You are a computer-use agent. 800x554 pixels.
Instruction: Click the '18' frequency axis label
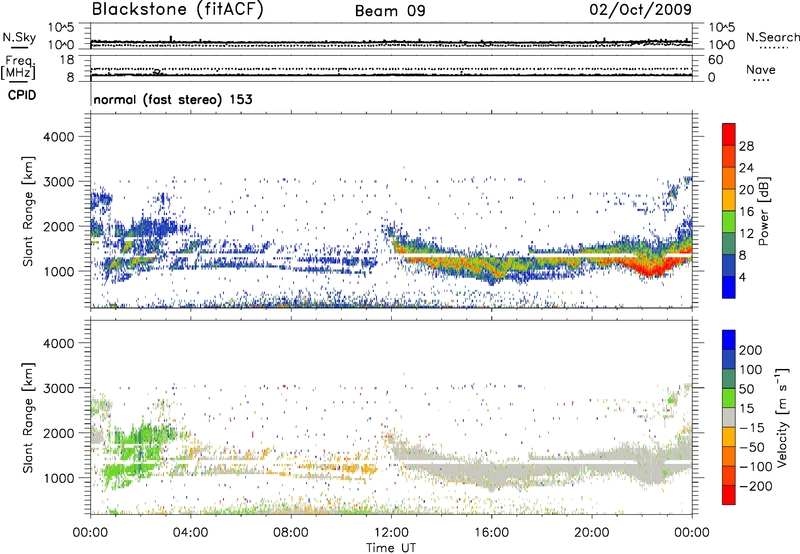(x=66, y=60)
